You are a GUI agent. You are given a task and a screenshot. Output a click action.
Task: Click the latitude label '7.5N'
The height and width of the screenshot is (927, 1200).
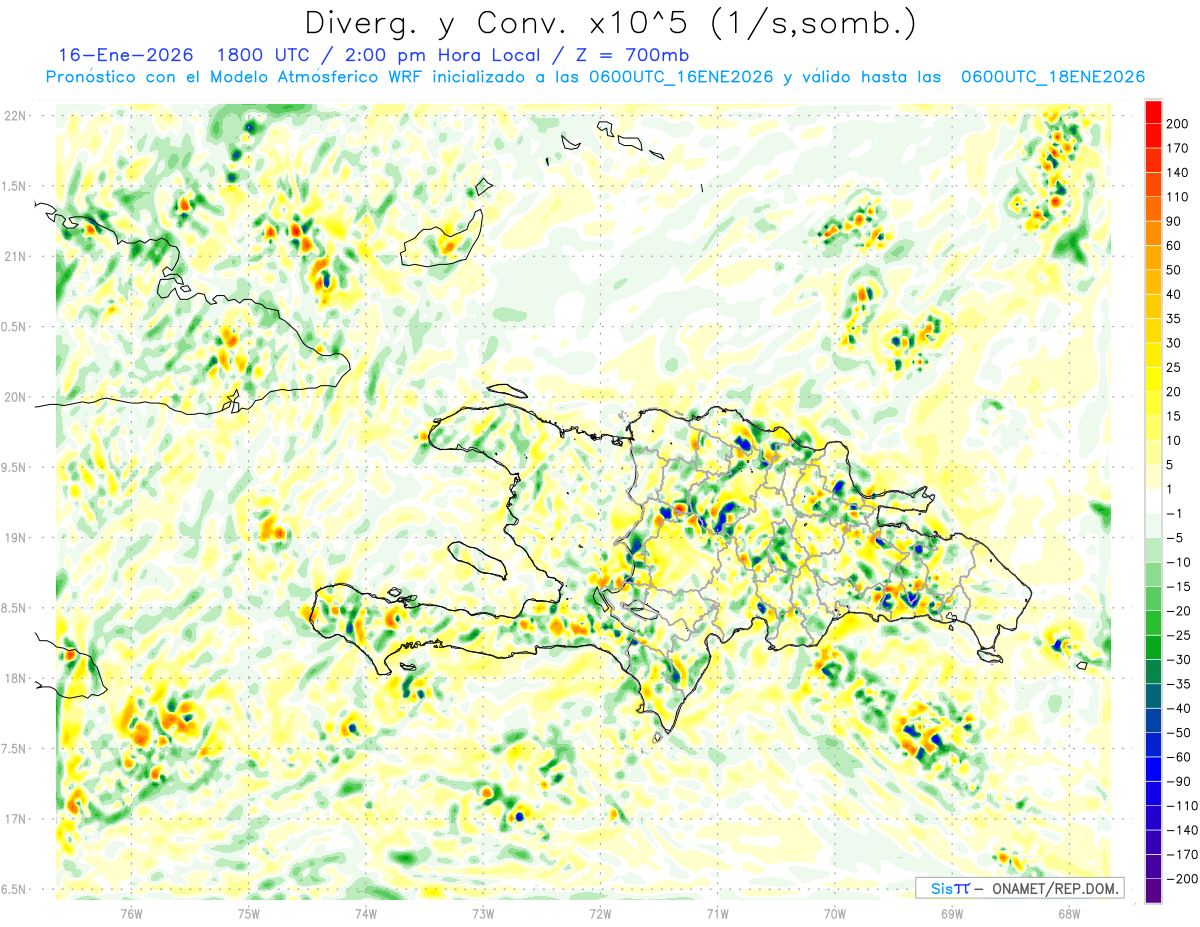tap(15, 749)
